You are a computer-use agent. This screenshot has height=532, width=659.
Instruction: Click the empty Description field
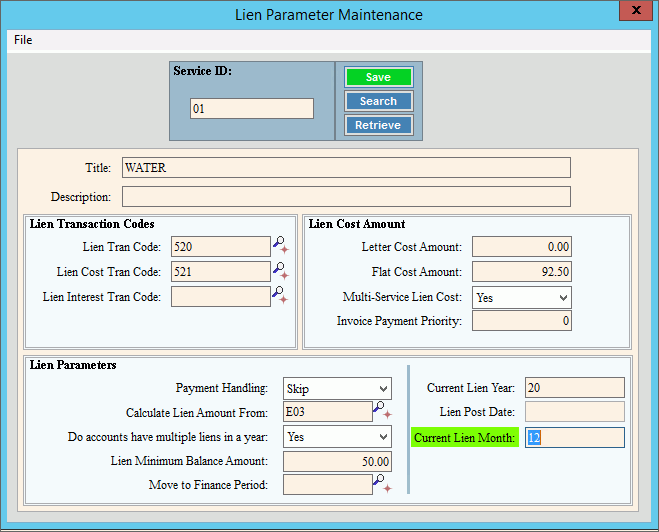(x=346, y=197)
